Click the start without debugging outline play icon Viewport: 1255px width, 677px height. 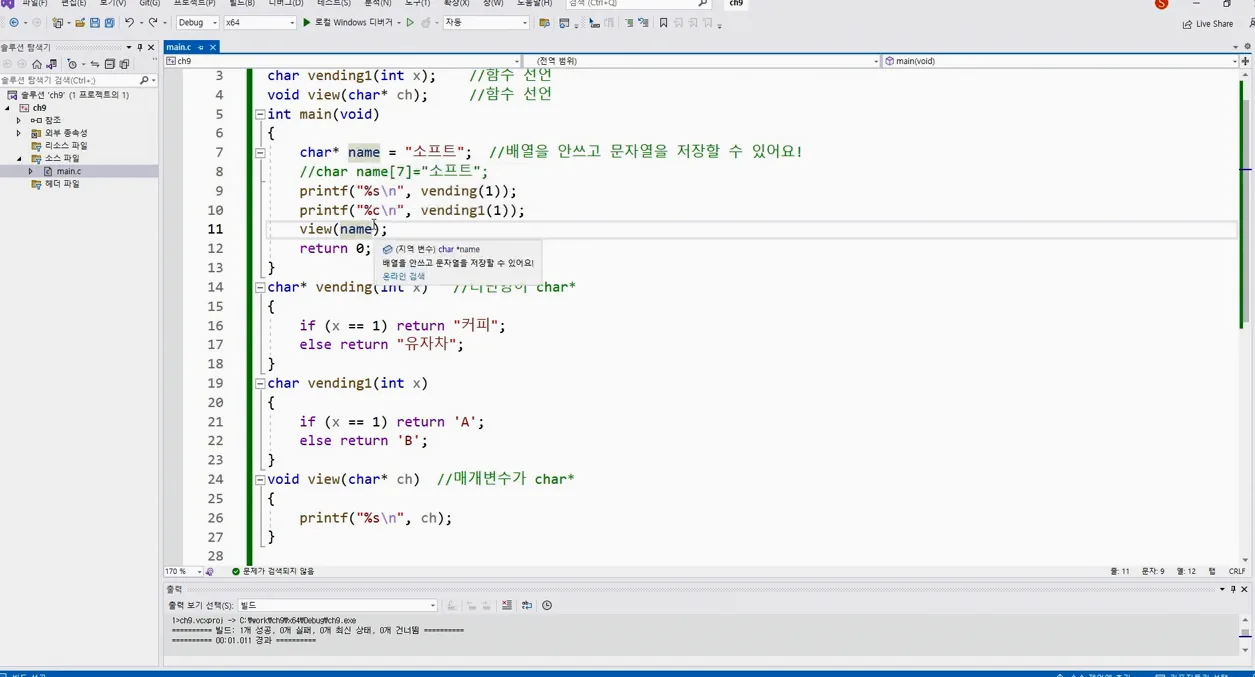(x=410, y=22)
